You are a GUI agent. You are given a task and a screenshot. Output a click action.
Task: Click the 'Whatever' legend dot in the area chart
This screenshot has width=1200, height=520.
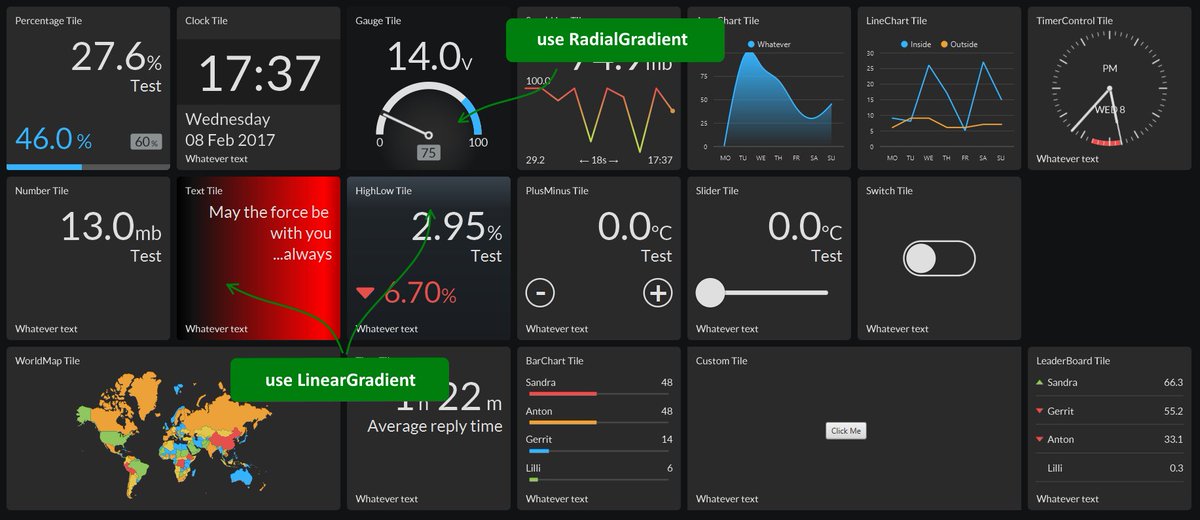(750, 44)
